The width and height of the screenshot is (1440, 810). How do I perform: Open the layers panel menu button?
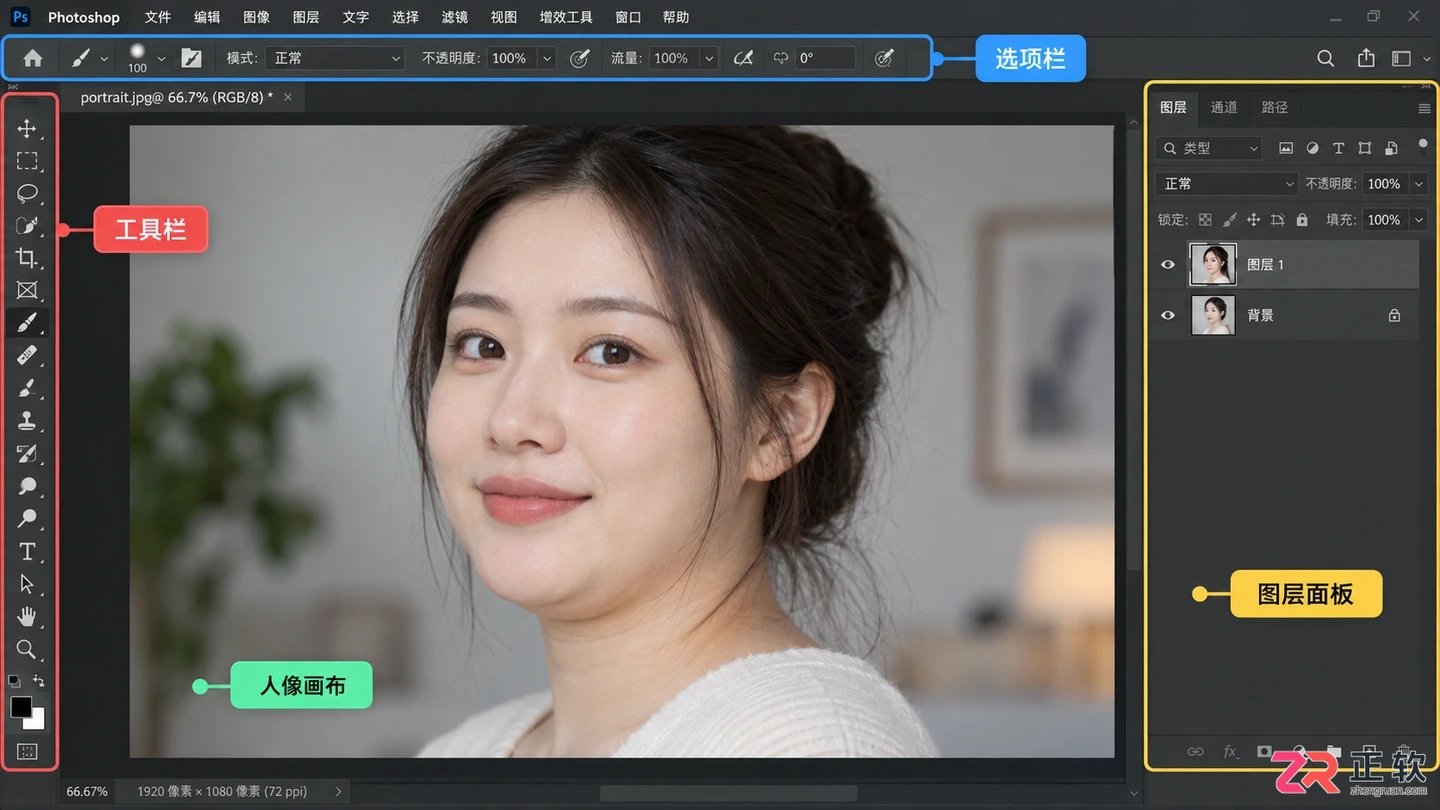pyautogui.click(x=1424, y=108)
